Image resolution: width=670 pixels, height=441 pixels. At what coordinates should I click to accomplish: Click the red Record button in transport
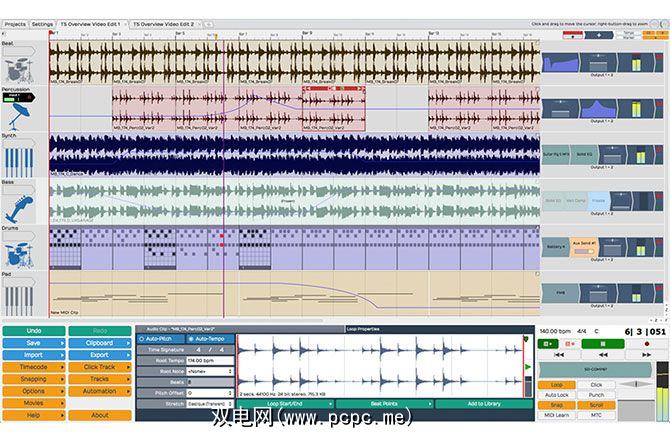(x=647, y=344)
